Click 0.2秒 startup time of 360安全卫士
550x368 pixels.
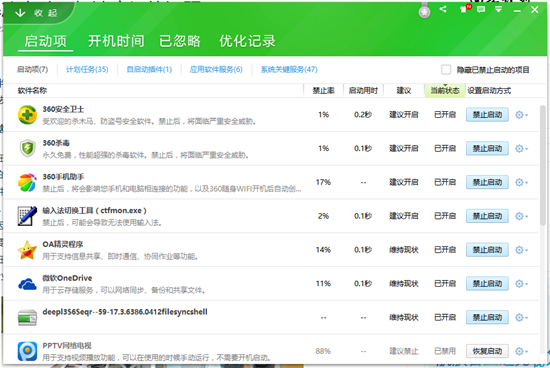(x=363, y=115)
